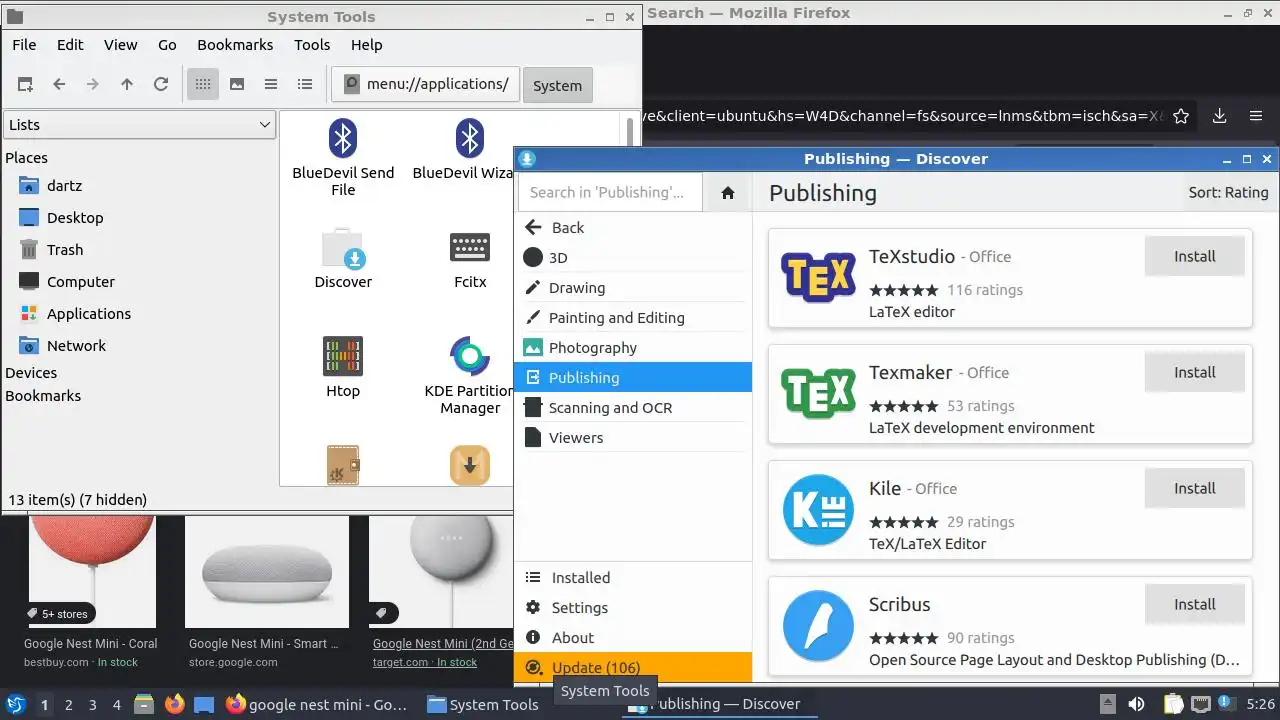The height and width of the screenshot is (720, 1280).
Task: Select Drawing category in Discover
Action: coord(635,288)
